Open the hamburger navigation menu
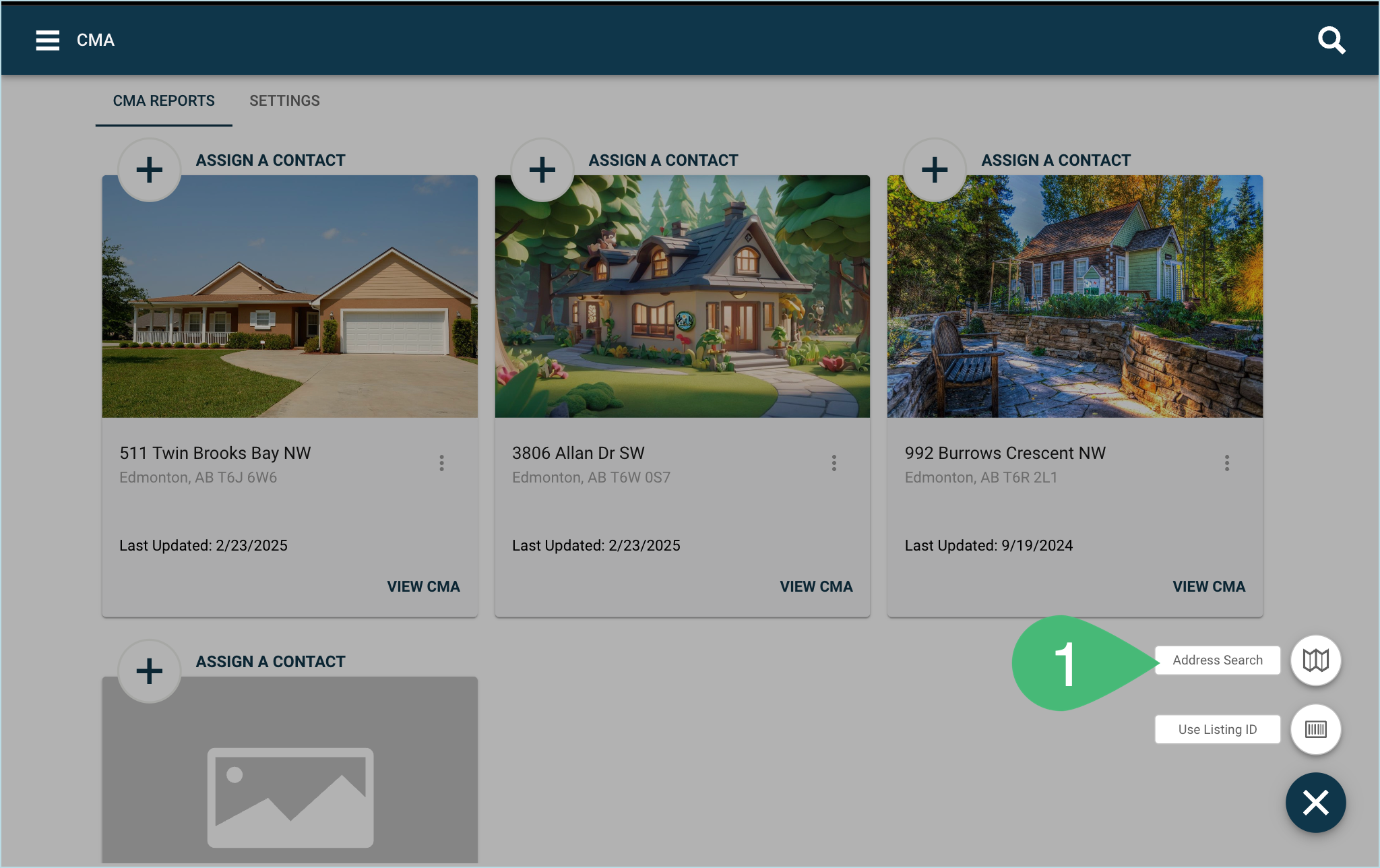The width and height of the screenshot is (1380, 868). pyautogui.click(x=47, y=40)
